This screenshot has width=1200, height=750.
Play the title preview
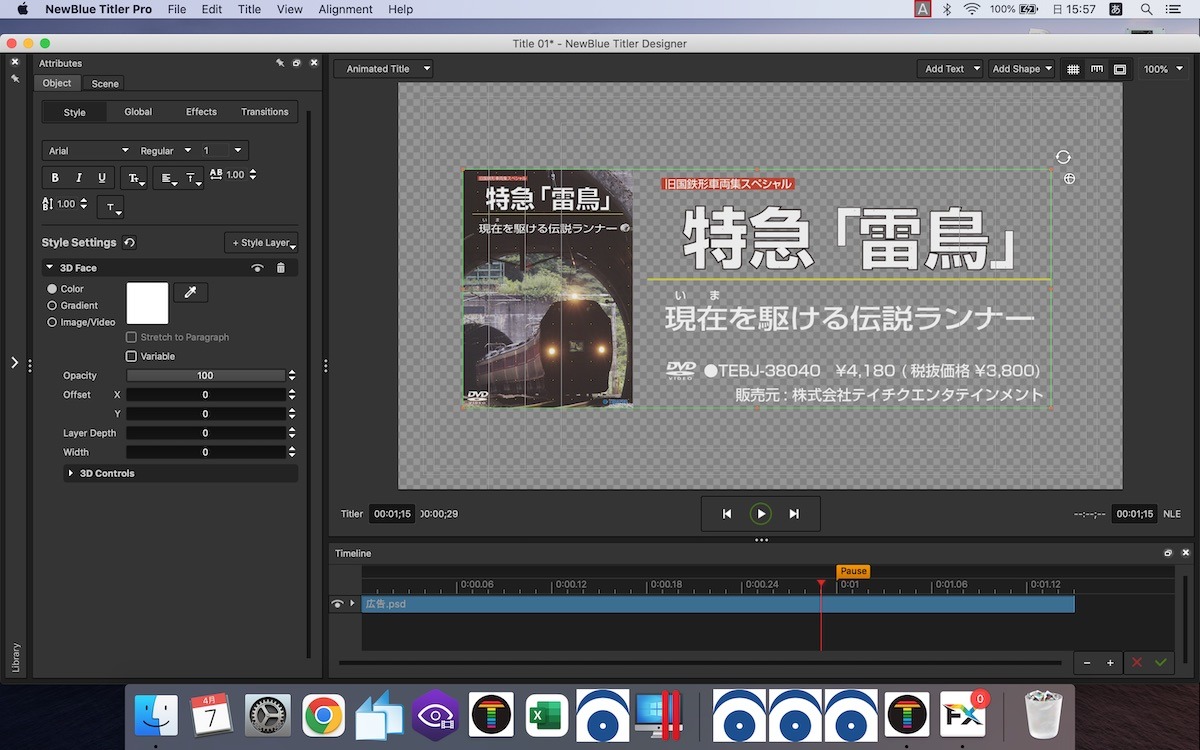click(761, 514)
